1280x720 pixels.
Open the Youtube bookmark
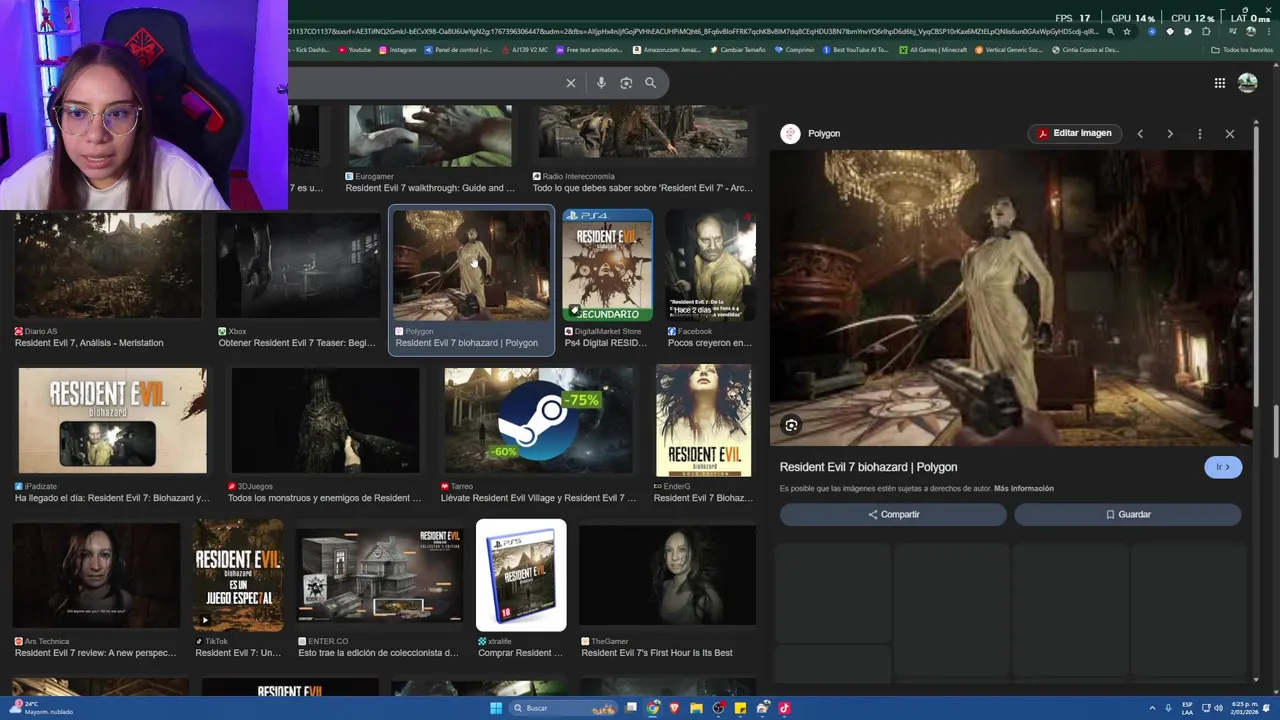click(x=355, y=50)
